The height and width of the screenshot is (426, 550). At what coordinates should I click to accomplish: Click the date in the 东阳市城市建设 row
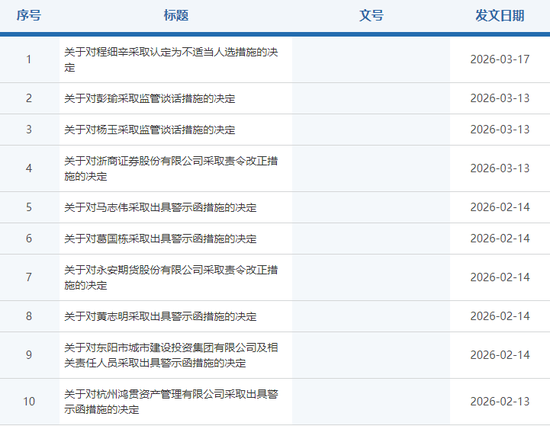pos(500,355)
